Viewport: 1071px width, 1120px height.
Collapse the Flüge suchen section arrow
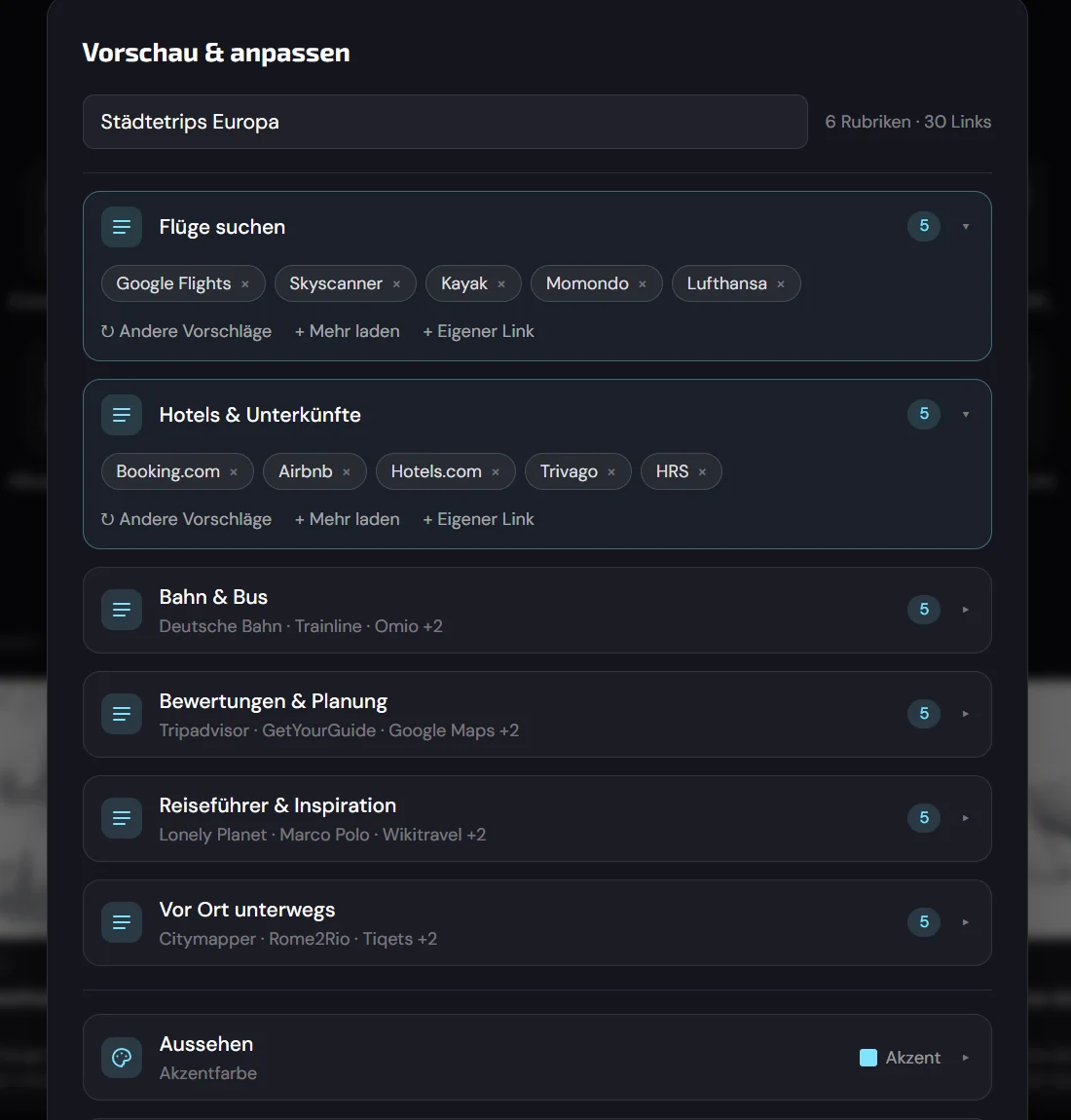965,226
